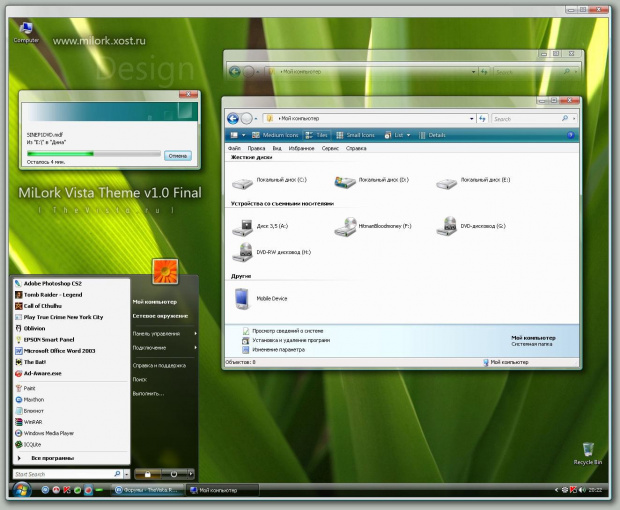Open dropdown arrow beside the List button
The width and height of the screenshot is (620, 510).
tap(408, 135)
